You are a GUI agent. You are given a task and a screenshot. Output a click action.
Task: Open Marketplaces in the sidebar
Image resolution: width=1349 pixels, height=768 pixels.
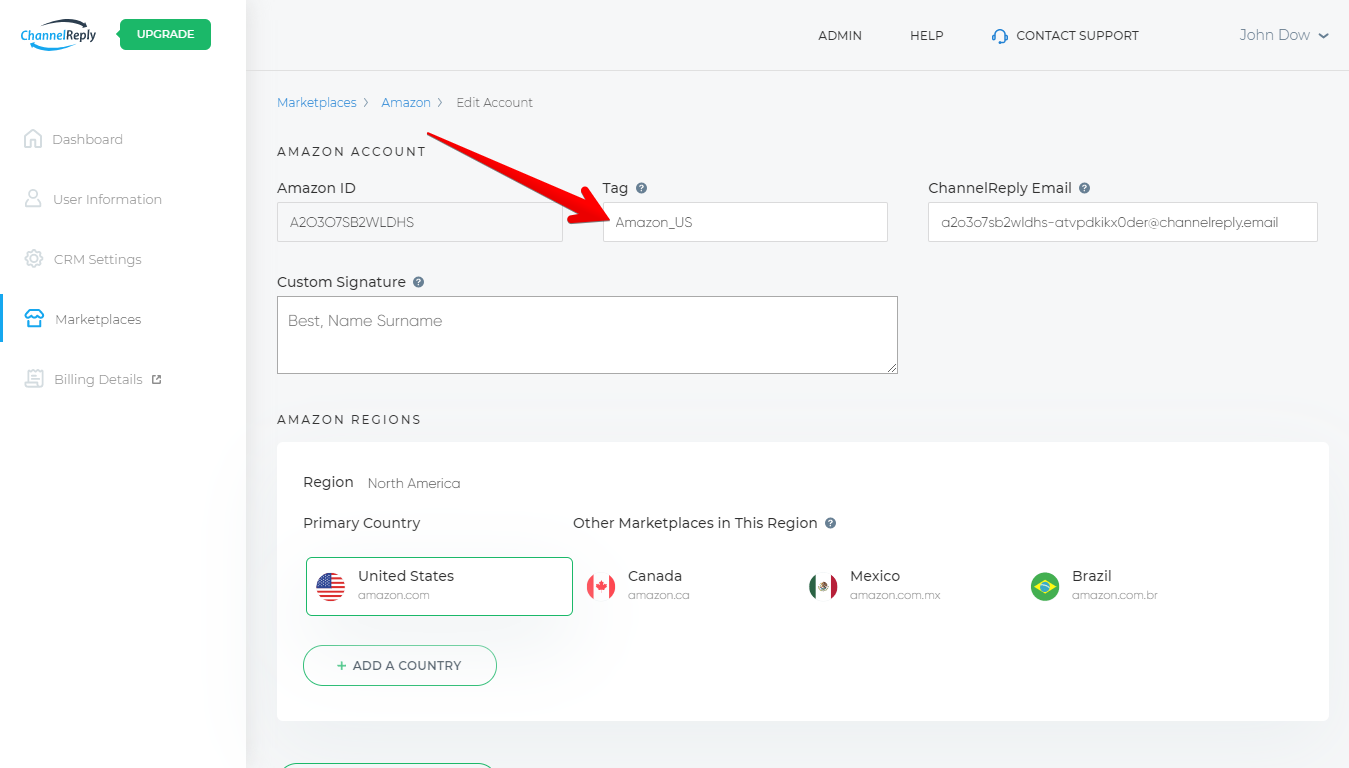click(98, 320)
